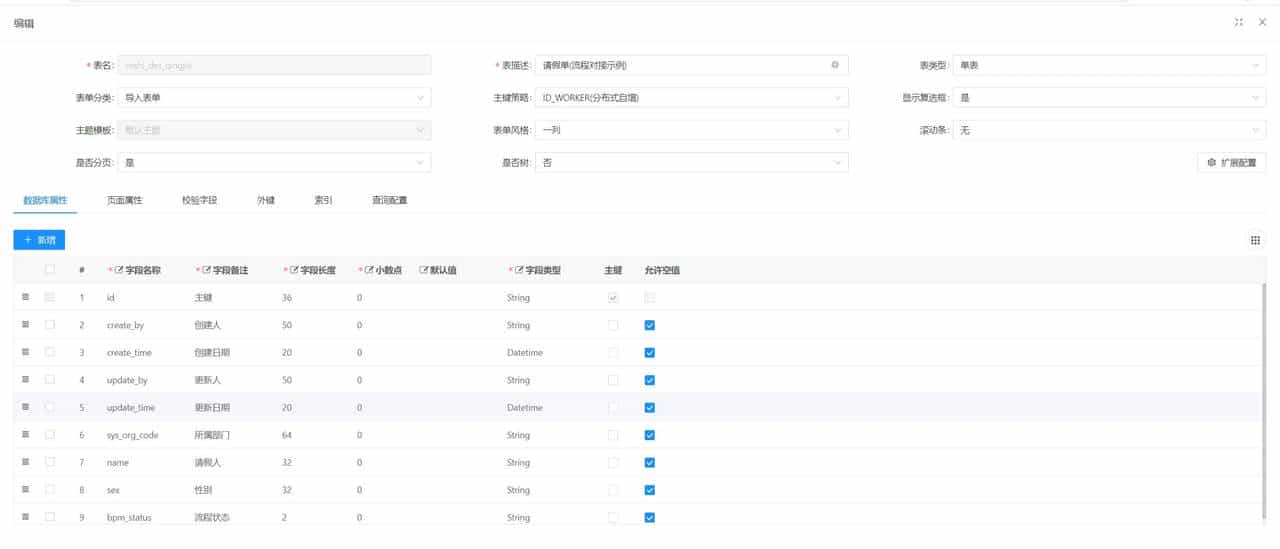This screenshot has width=1280, height=549.
Task: Toggle 主键 checkbox for sex row
Action: 613,490
